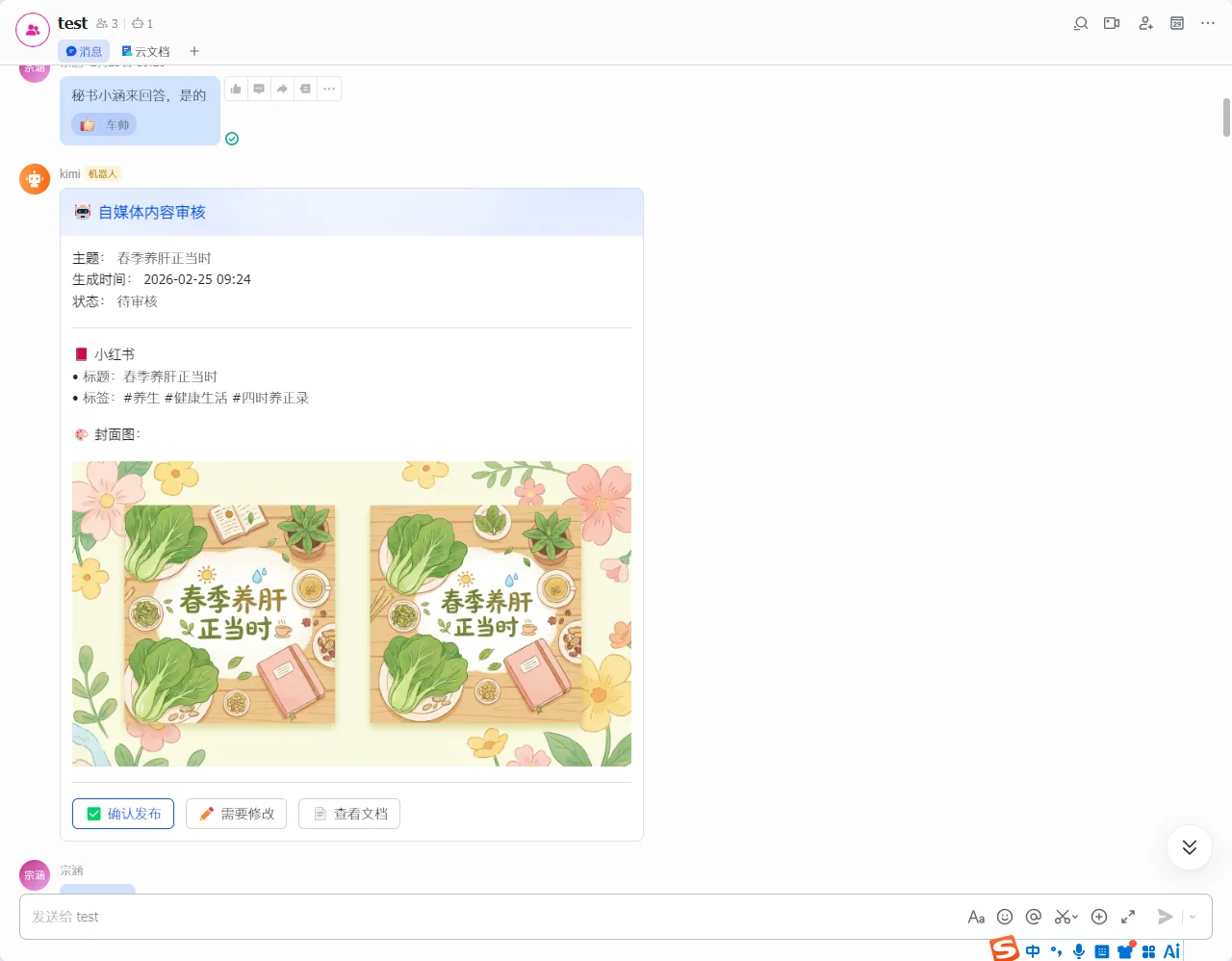
Task: Open the group calendar icon
Action: tap(1177, 23)
